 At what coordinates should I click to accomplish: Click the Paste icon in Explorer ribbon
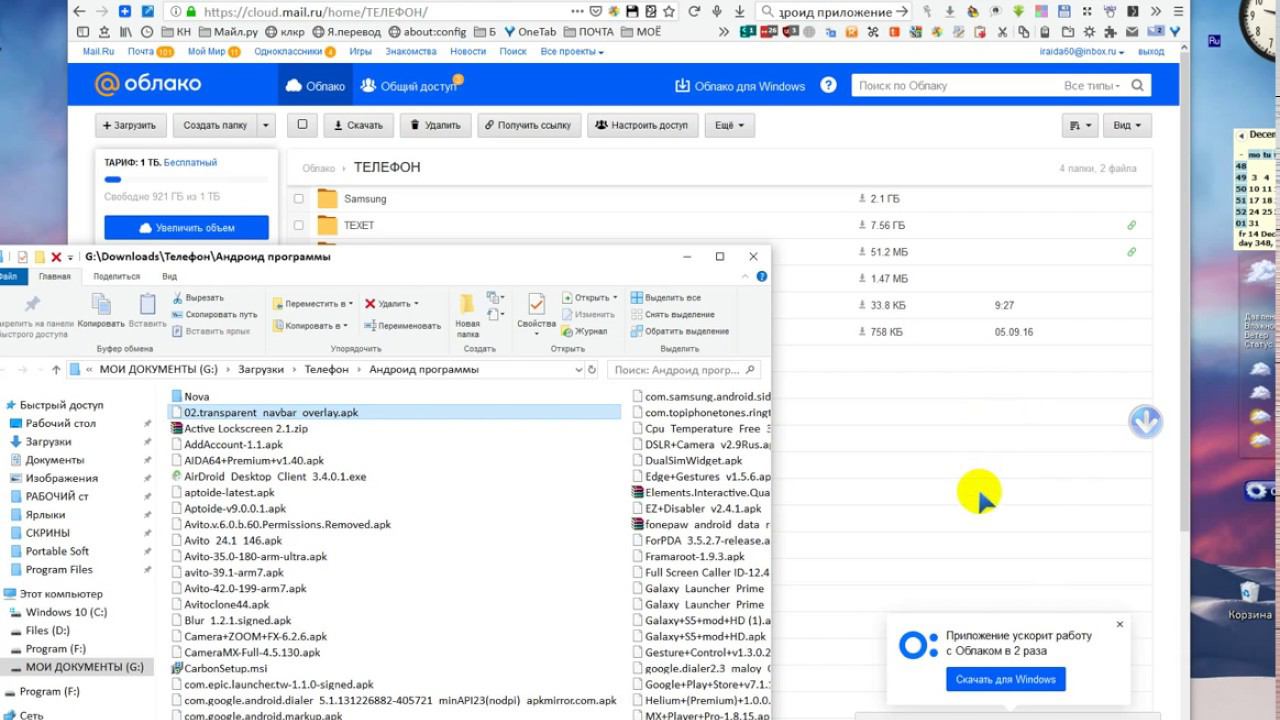[x=147, y=310]
